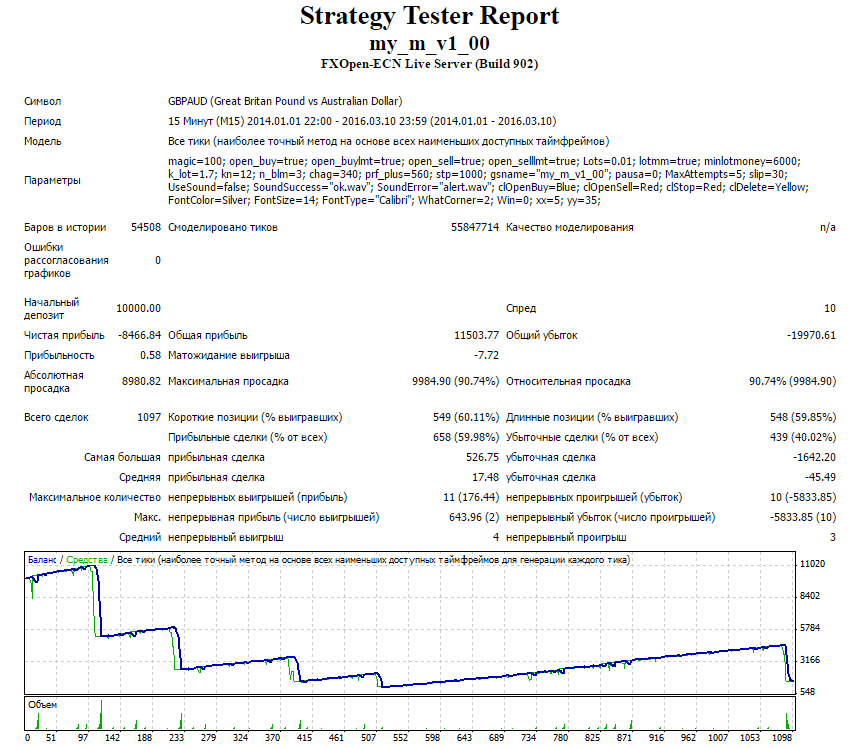Click the green 'Средства' legend label in chart
857x748 pixels.
(87, 560)
